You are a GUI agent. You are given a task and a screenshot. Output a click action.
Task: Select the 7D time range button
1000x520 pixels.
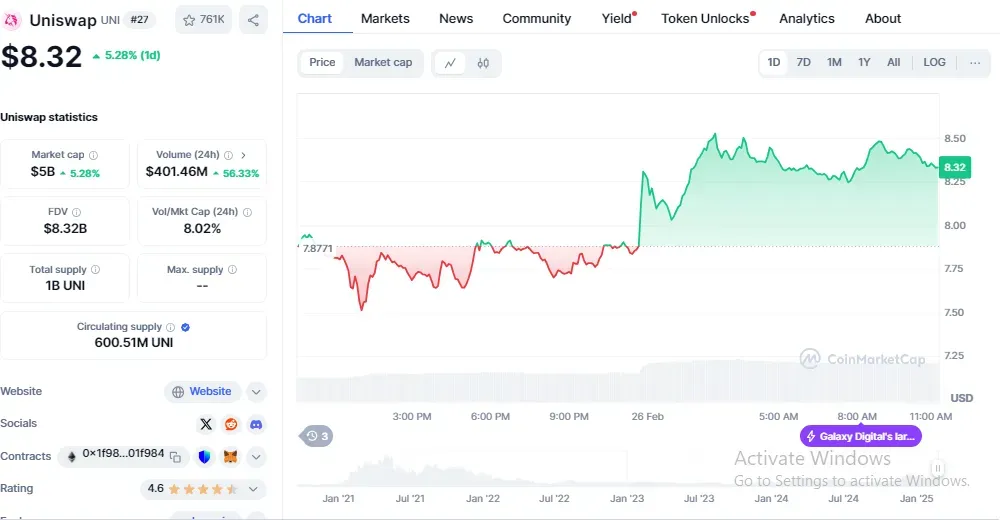[803, 62]
